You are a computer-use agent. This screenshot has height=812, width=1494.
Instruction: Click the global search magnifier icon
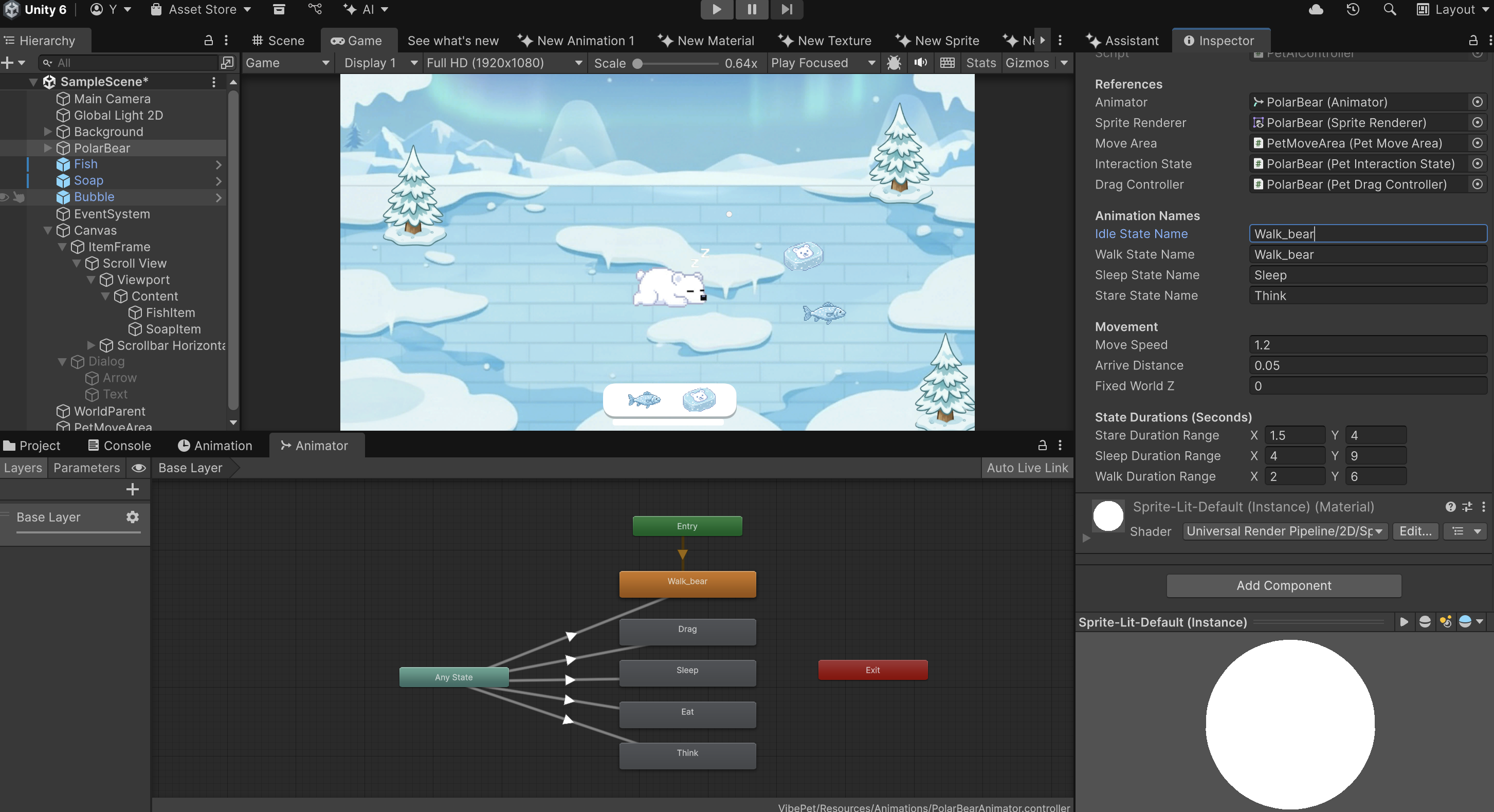[x=1390, y=9]
